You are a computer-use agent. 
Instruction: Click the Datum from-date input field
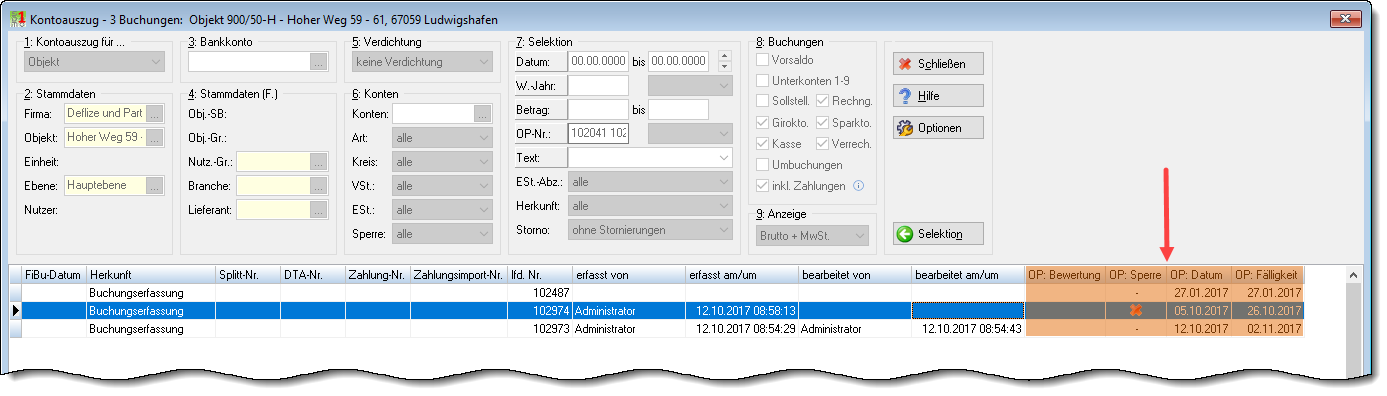(x=598, y=62)
